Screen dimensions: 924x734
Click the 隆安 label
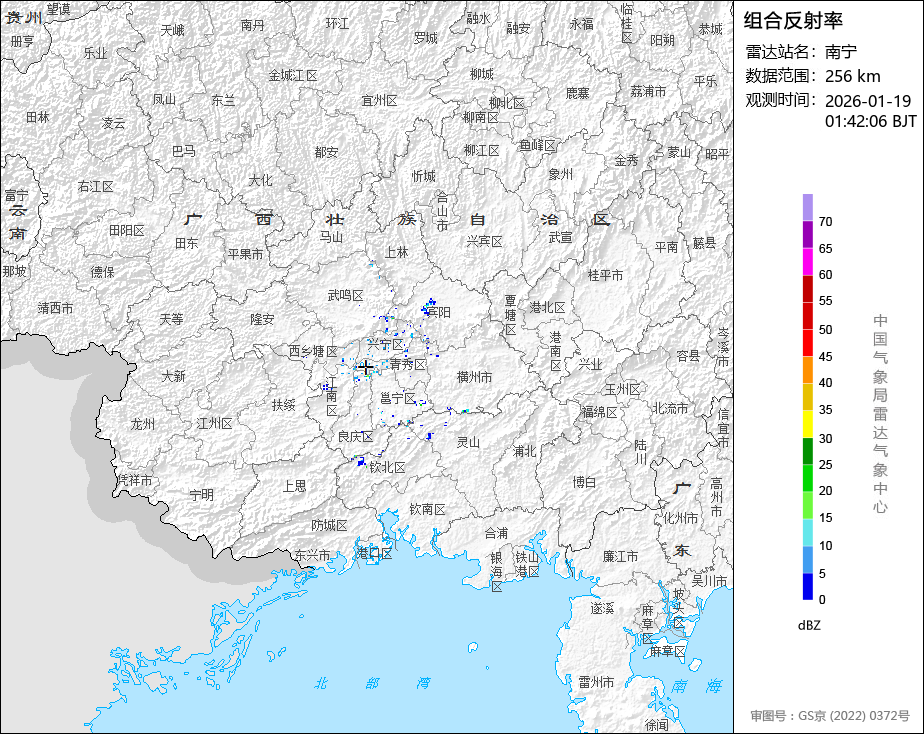262,319
